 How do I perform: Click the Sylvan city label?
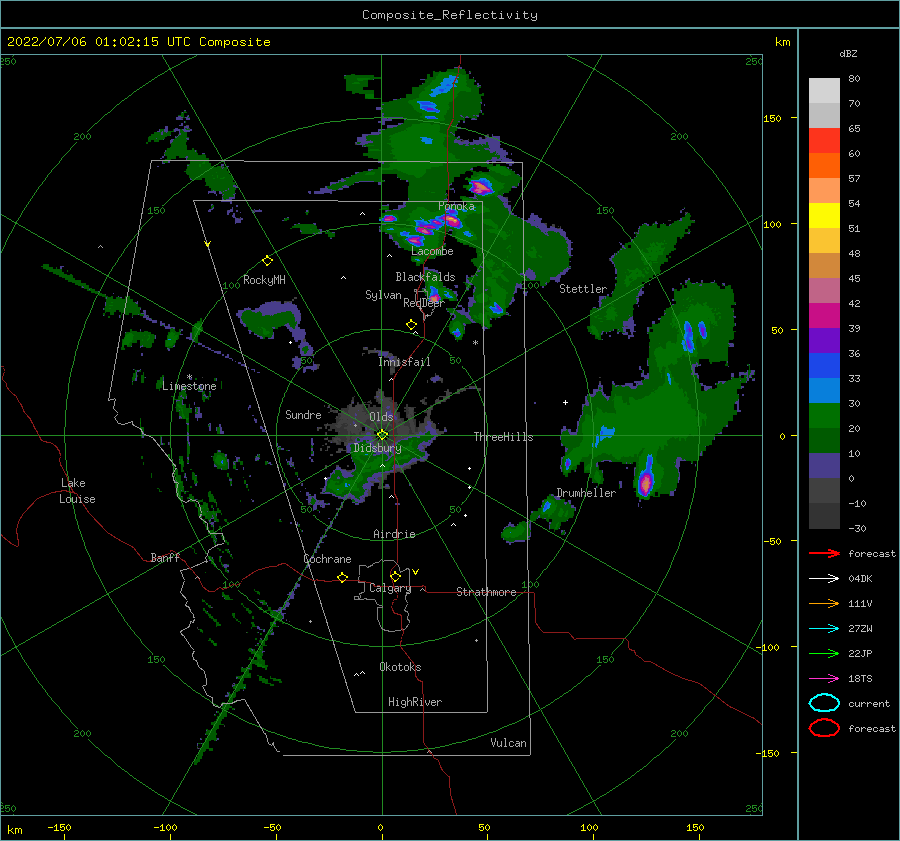(x=383, y=295)
